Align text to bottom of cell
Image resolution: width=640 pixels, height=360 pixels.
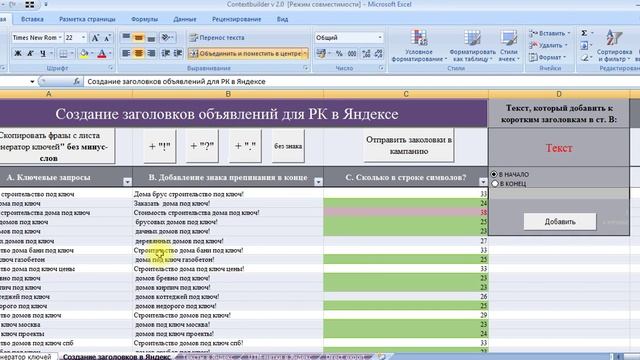pyautogui.click(x=151, y=38)
